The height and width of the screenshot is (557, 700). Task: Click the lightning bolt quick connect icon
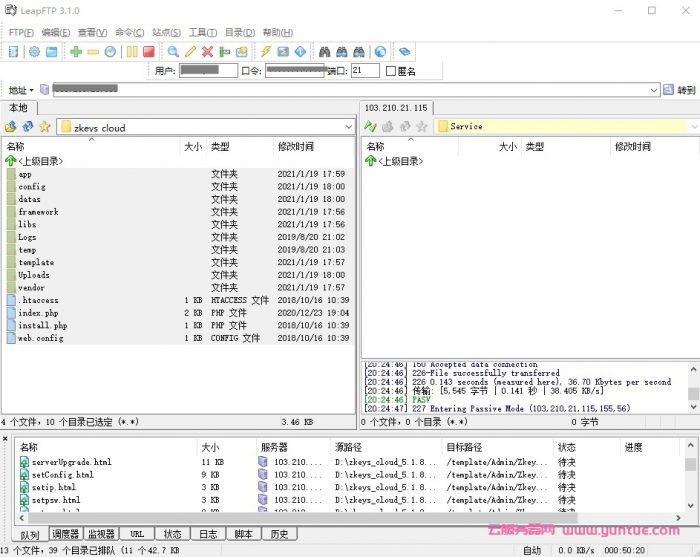click(x=266, y=51)
